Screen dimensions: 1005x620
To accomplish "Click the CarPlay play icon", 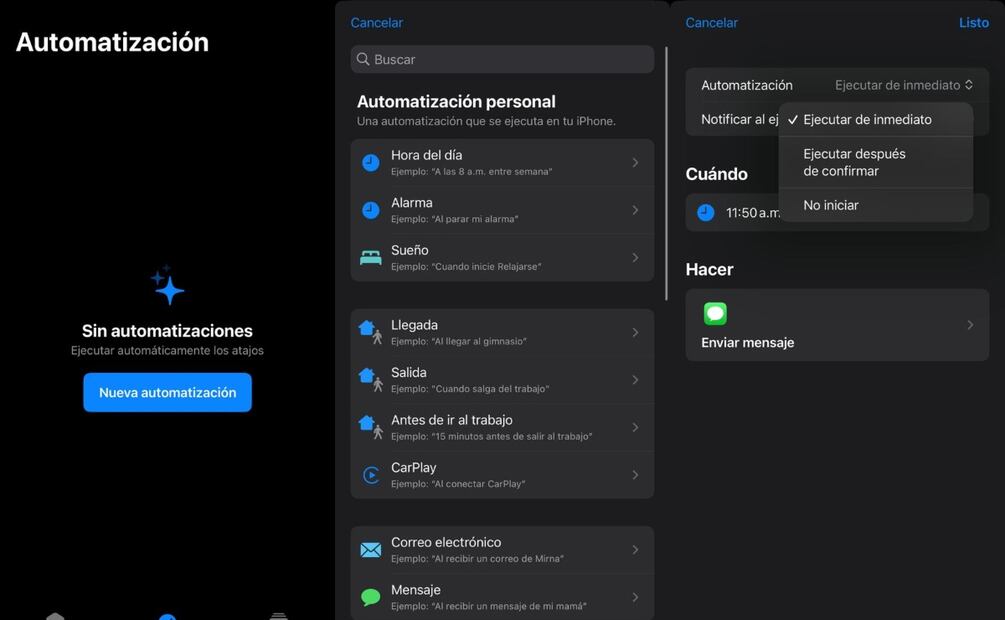I will pyautogui.click(x=371, y=475).
